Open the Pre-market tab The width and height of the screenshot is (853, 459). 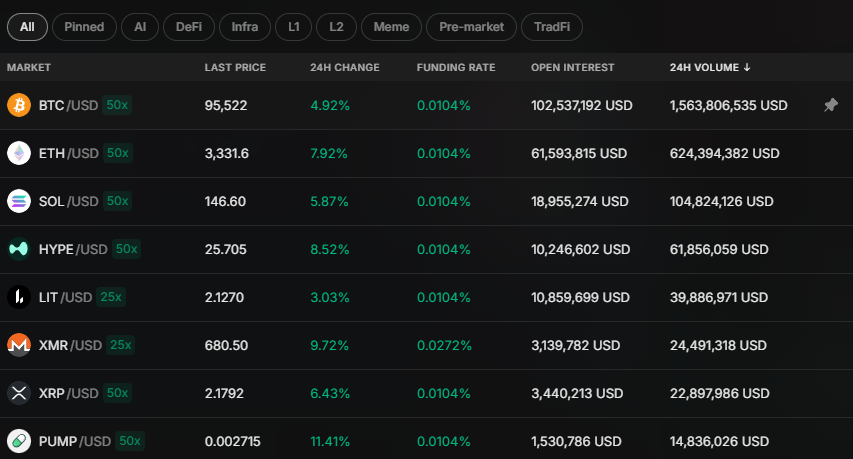tap(472, 27)
